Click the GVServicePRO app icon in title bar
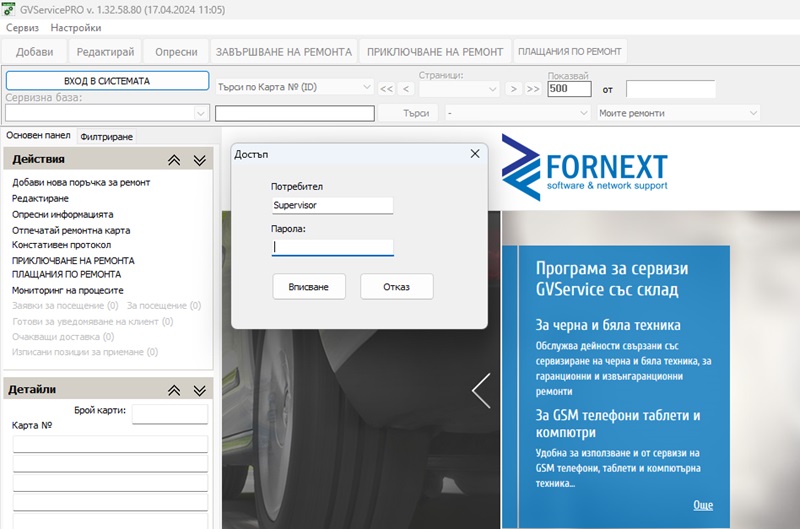 coord(8,9)
